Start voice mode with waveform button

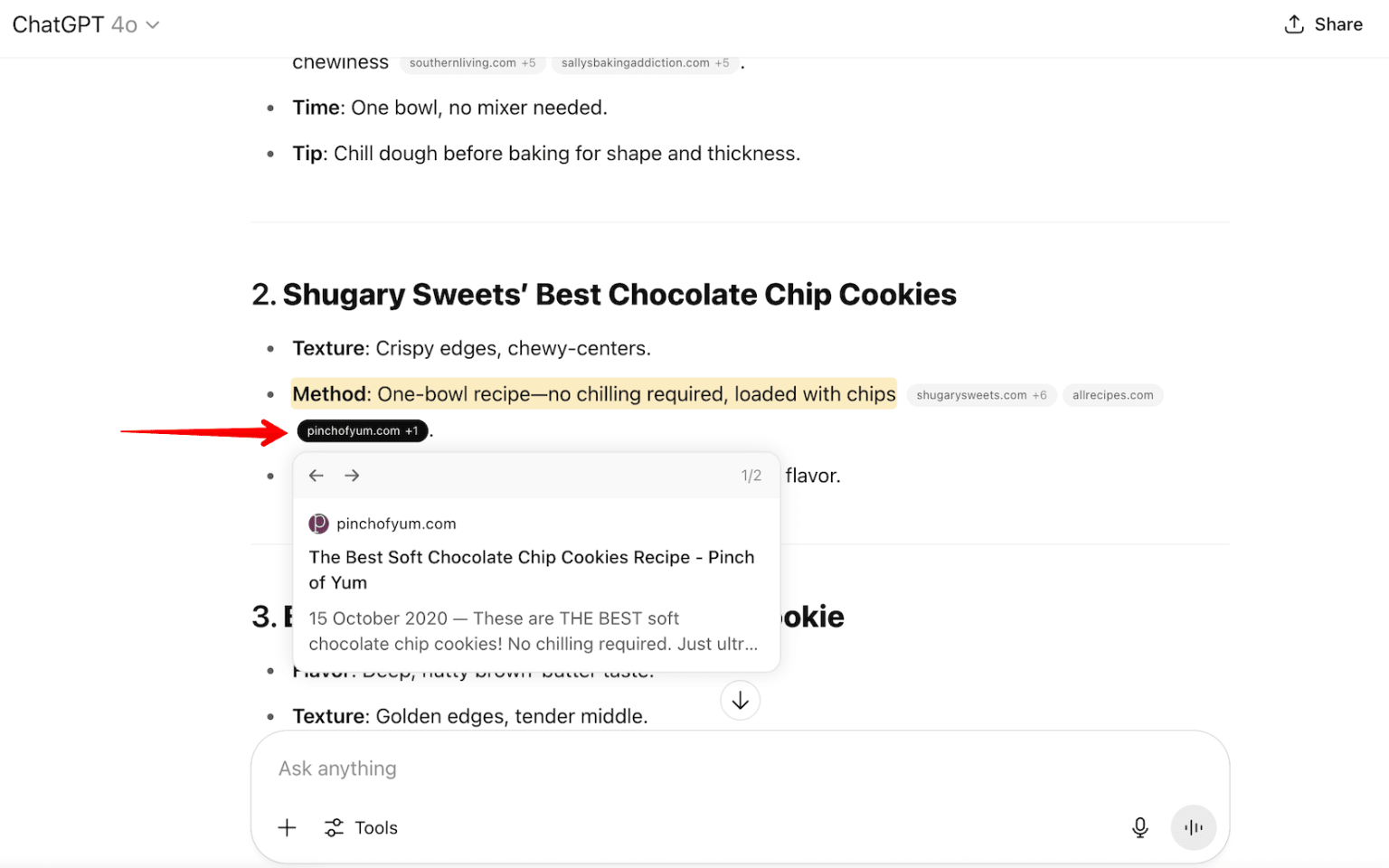pyautogui.click(x=1193, y=827)
